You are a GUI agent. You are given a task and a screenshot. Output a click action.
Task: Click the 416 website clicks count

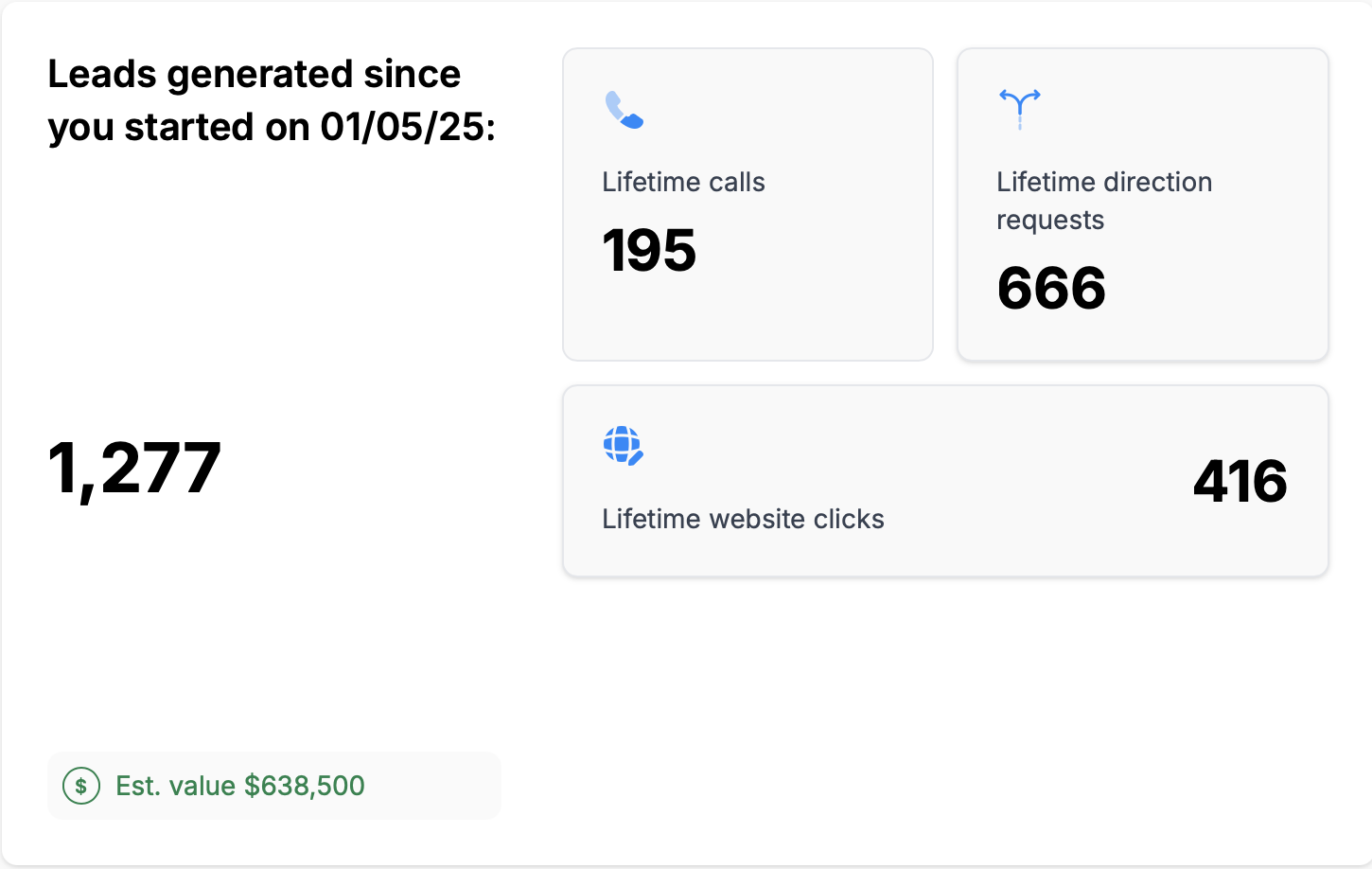(x=1240, y=481)
